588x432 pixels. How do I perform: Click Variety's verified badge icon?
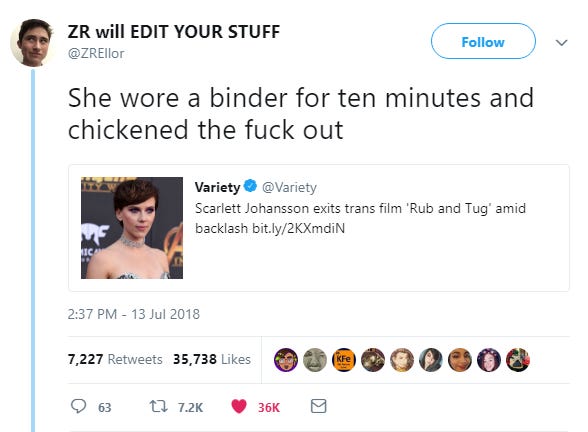(x=250, y=186)
